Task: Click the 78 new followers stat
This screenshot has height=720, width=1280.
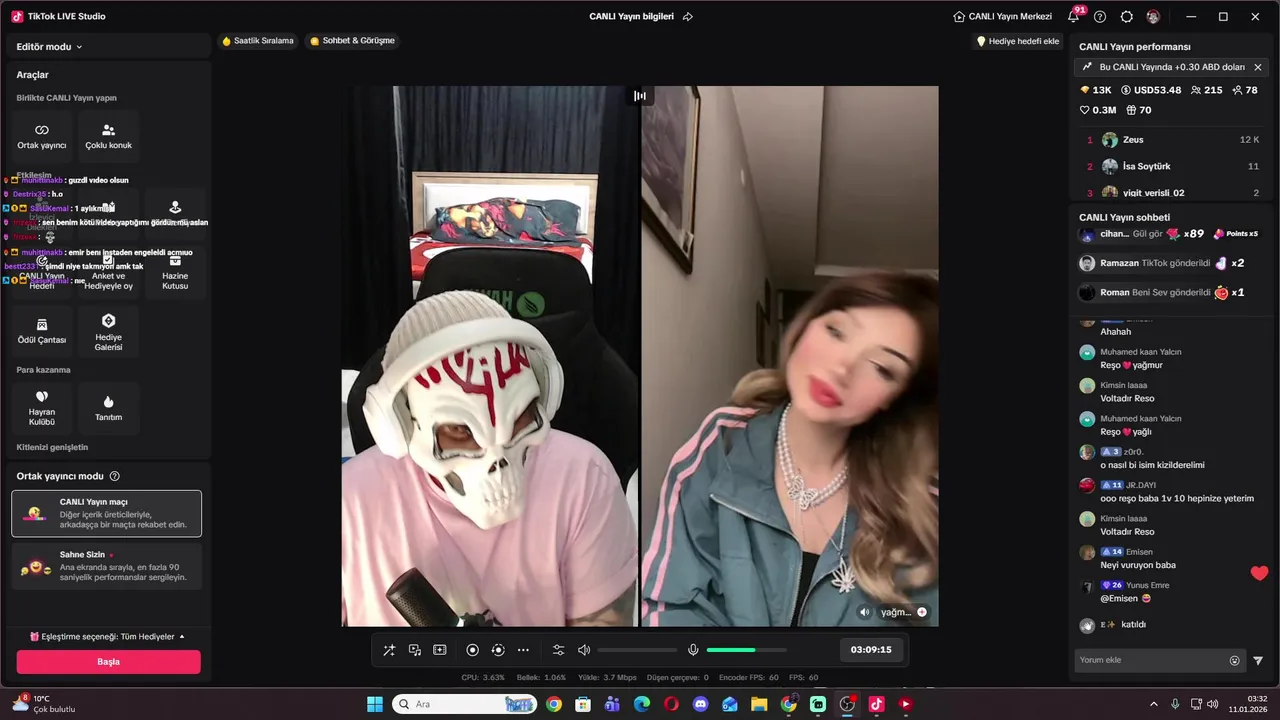Action: pos(1245,90)
